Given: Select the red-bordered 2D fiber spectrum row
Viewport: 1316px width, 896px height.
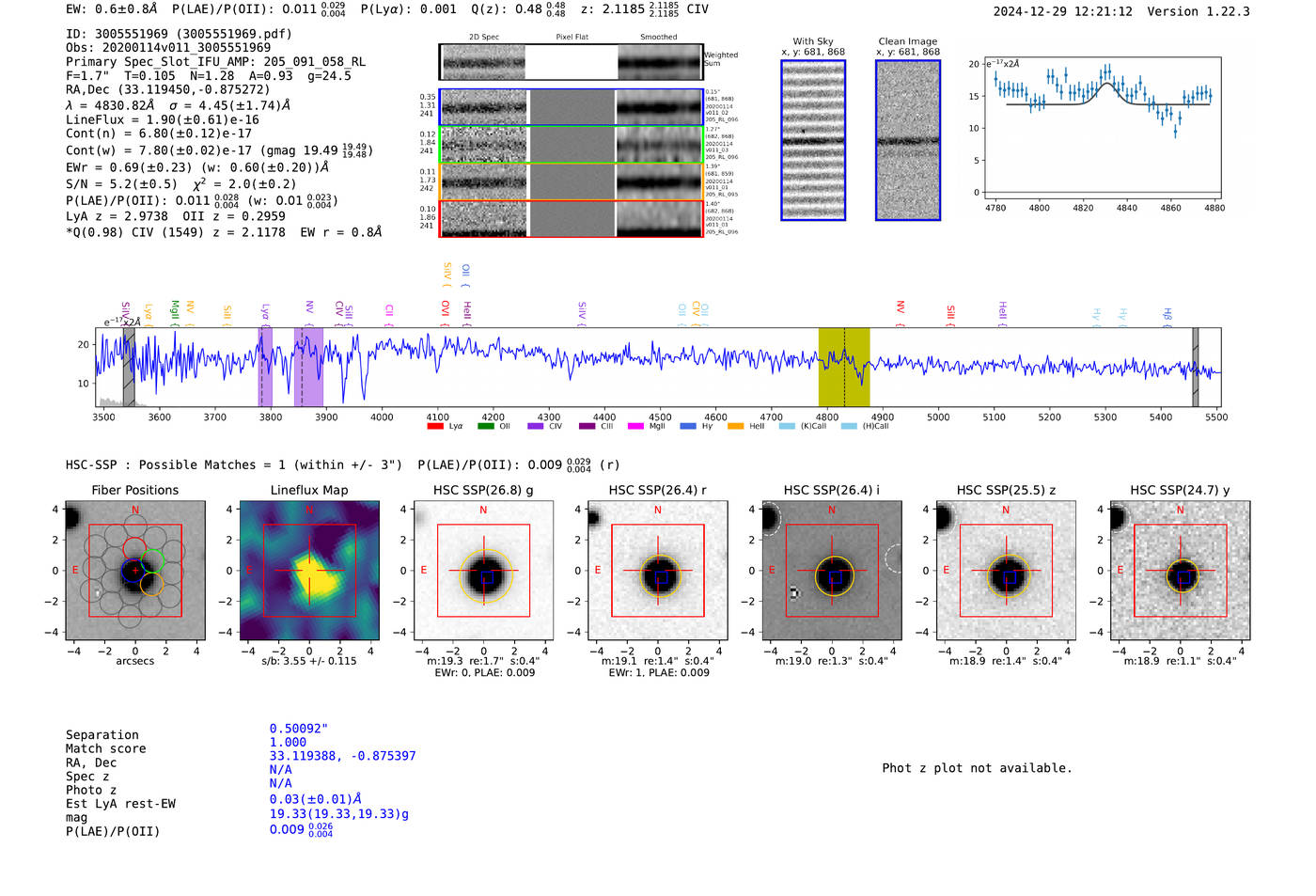Looking at the screenshot, I should [x=572, y=219].
